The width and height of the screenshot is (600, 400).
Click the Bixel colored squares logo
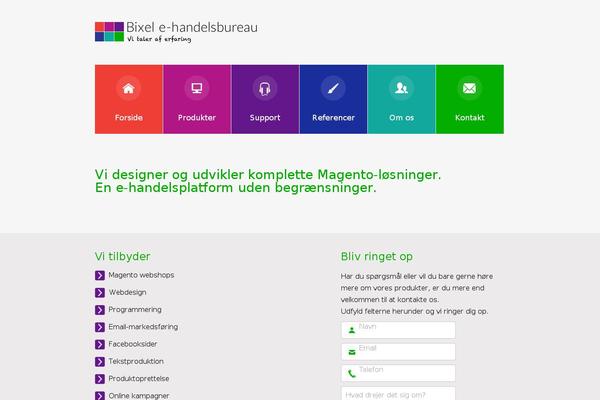coord(109,31)
